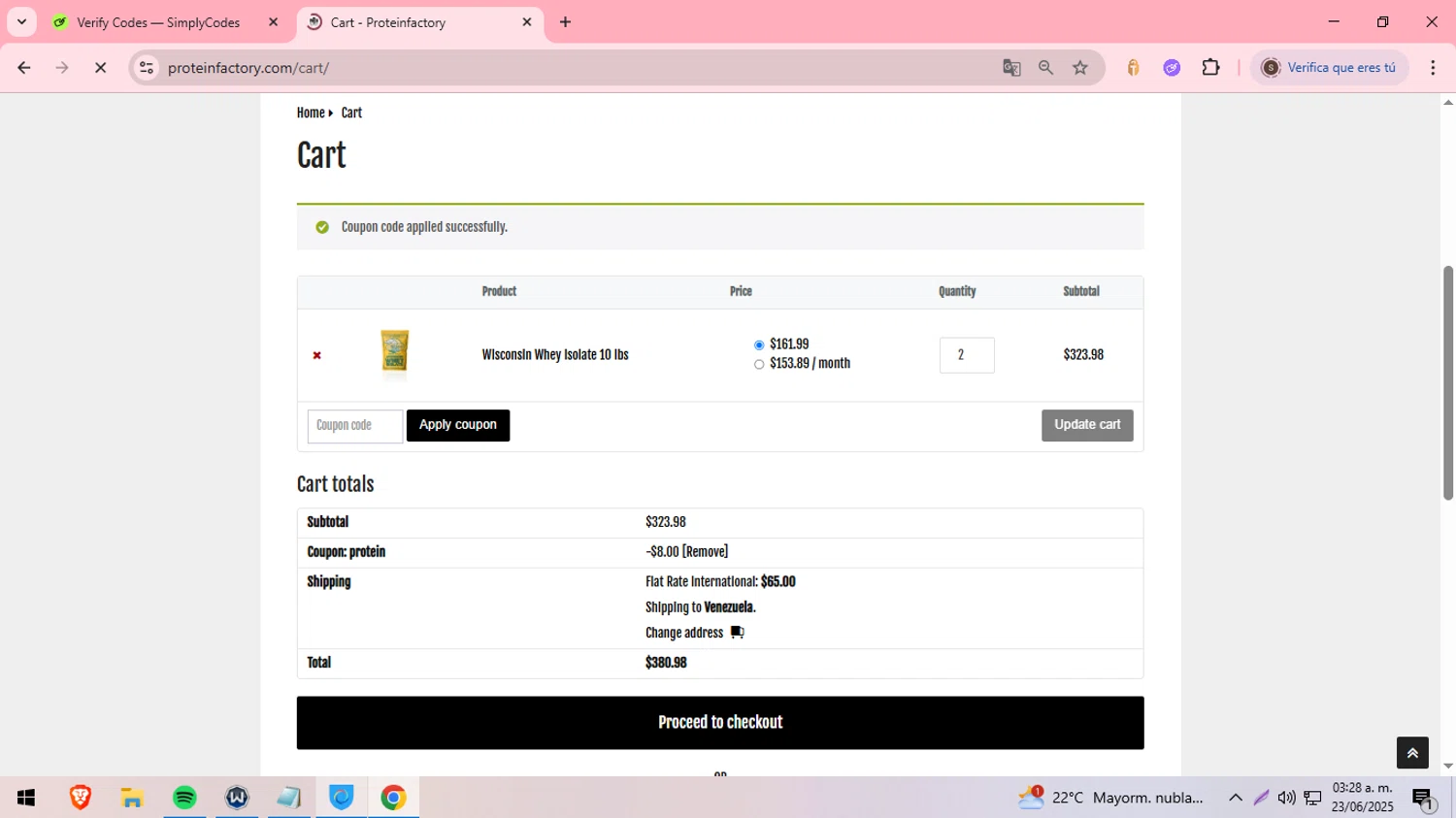Open the network icon in system tray
The height and width of the screenshot is (818, 1456).
click(1312, 798)
